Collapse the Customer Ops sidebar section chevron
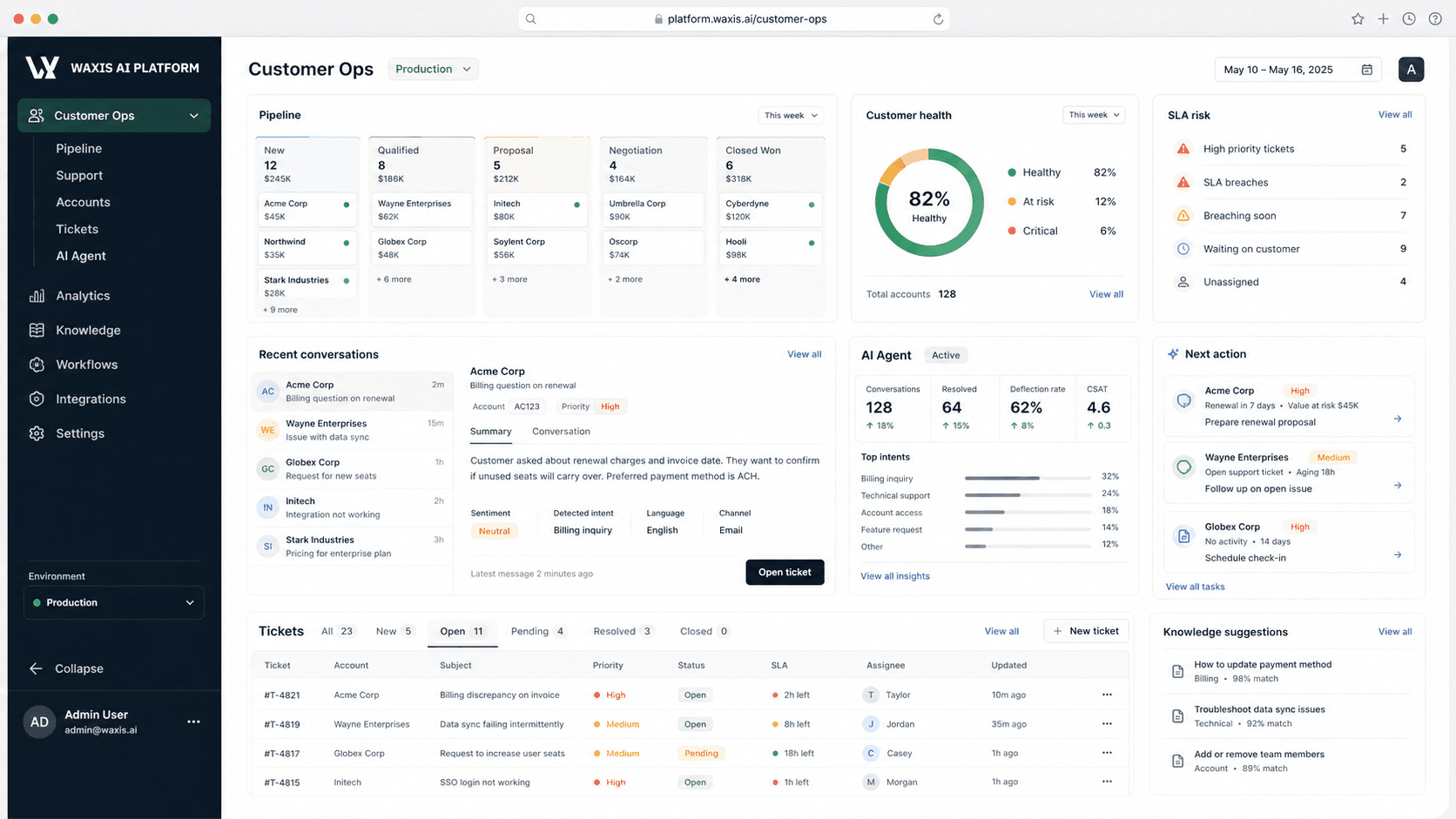The height and width of the screenshot is (819, 1456). (193, 116)
